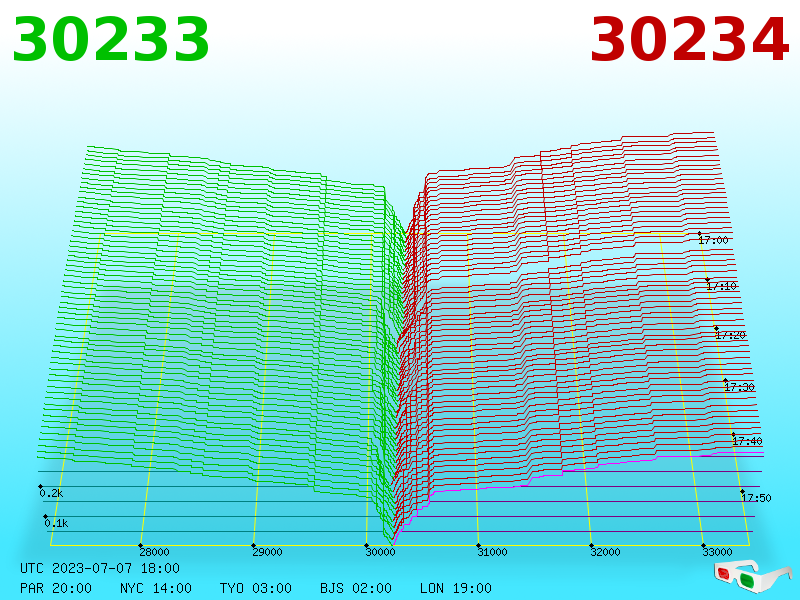This screenshot has width=800, height=600.
Task: Select the 31000 price axis label
Action: point(492,552)
